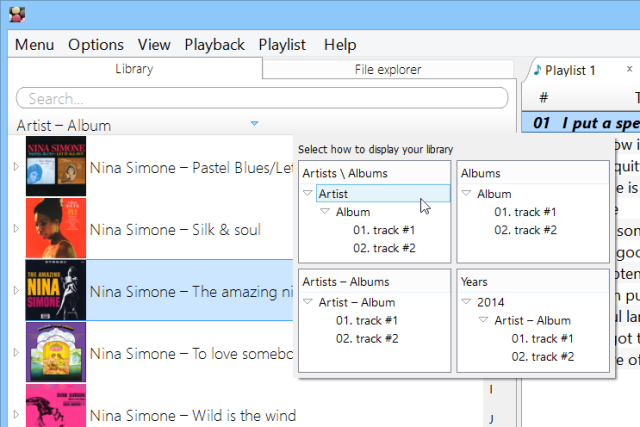Click the Silk & soul album cover
Image resolution: width=640 pixels, height=427 pixels.
click(56, 228)
